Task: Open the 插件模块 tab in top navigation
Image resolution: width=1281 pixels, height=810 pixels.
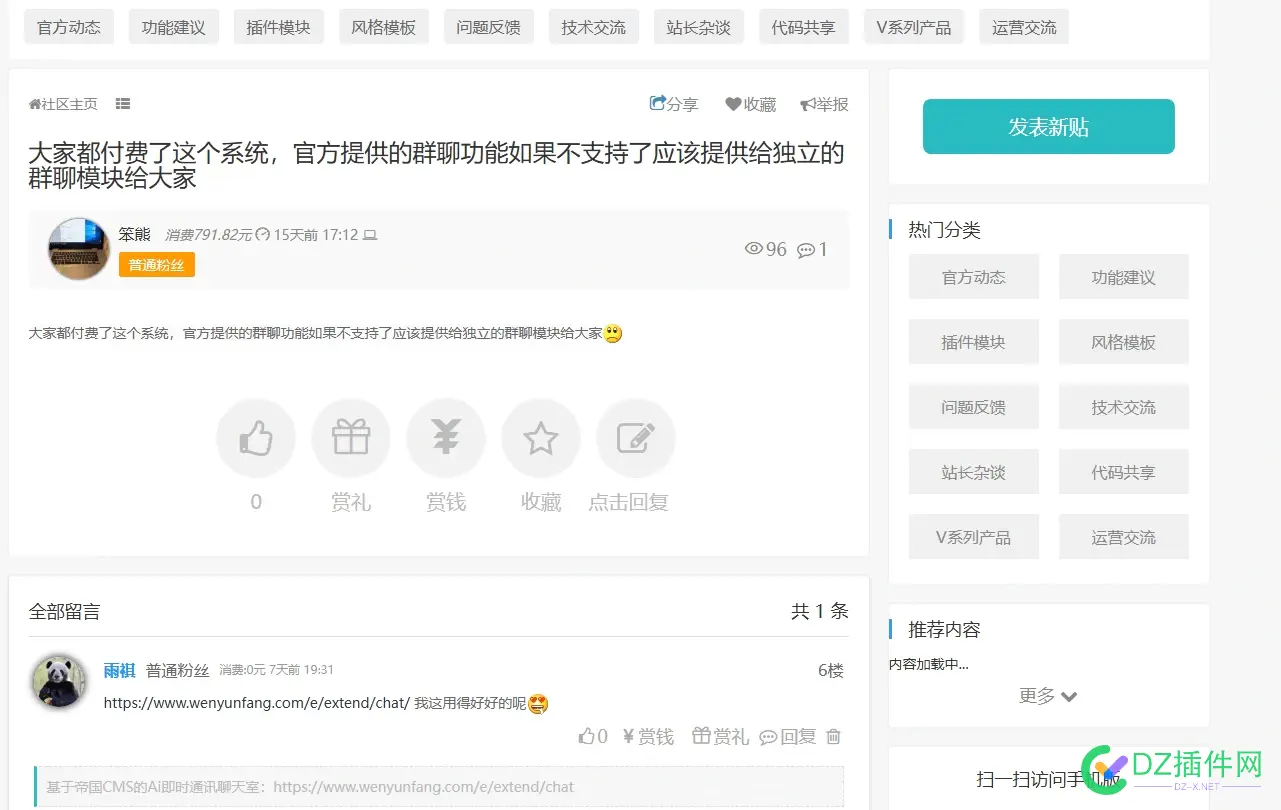Action: coord(279,27)
